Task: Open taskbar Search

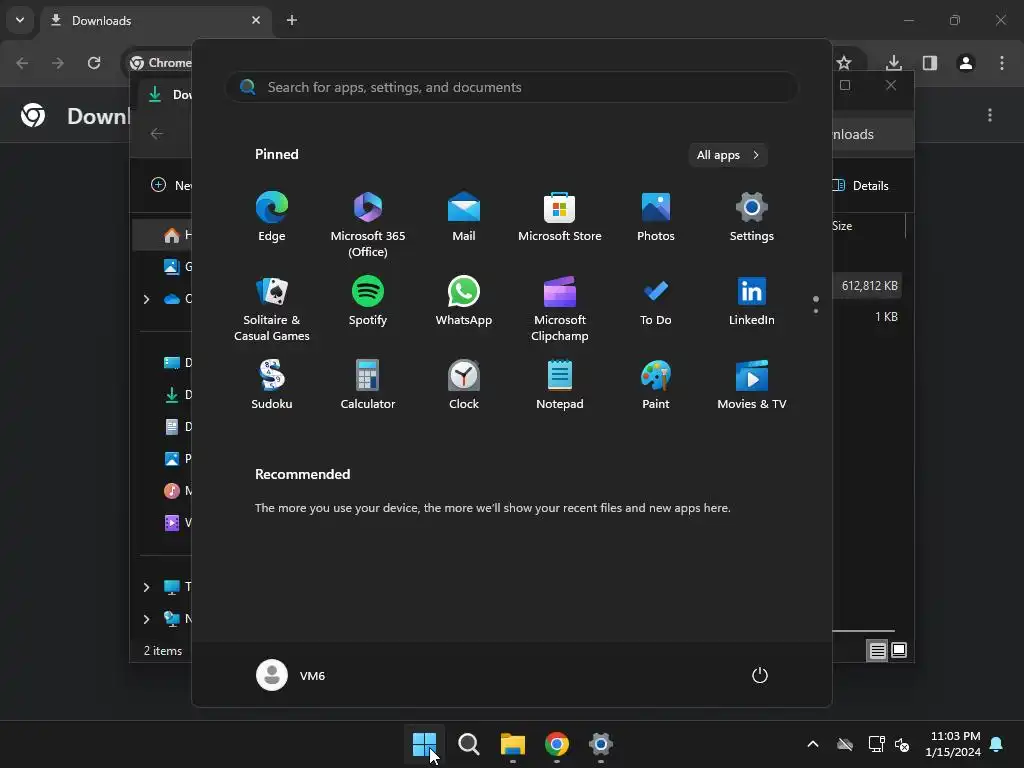Action: (468, 744)
